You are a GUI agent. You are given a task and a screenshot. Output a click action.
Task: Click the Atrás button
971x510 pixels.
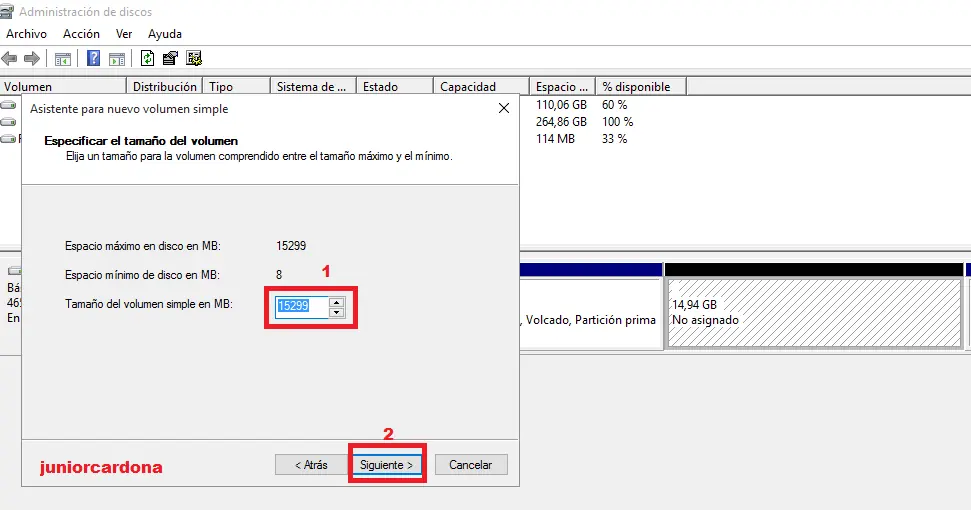311,465
